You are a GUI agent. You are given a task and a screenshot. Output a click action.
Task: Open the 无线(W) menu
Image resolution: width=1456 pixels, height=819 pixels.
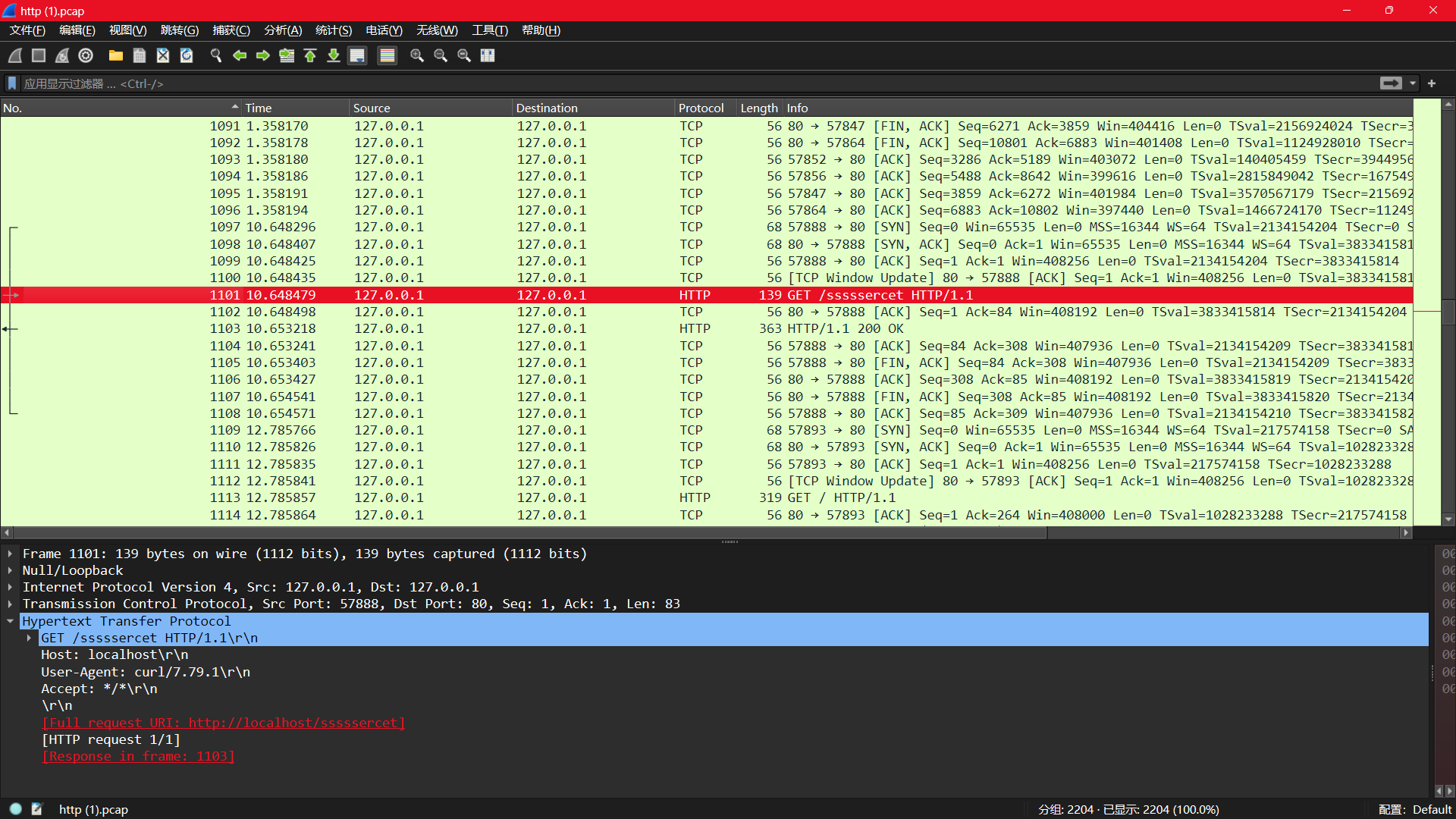coord(438,30)
